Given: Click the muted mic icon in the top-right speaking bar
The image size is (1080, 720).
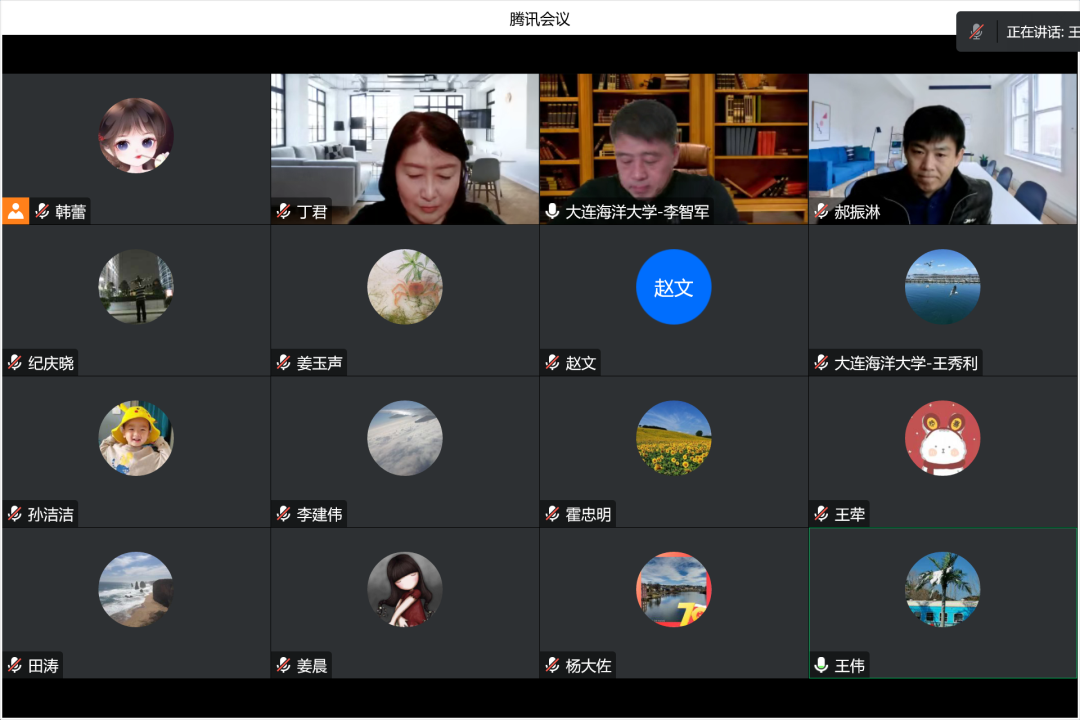Looking at the screenshot, I should click(976, 32).
